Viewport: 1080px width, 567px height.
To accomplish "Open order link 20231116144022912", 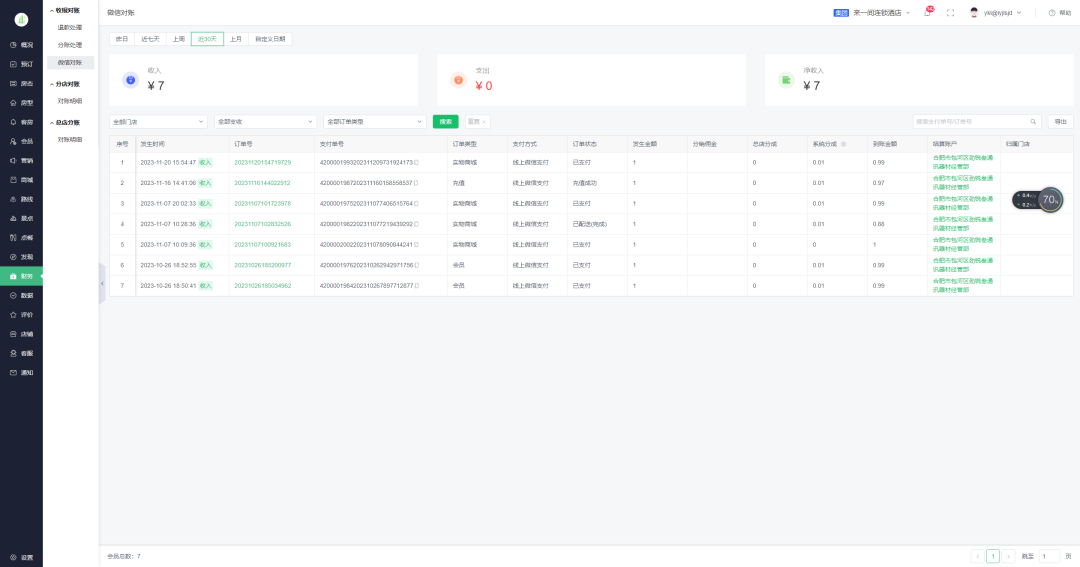I will tap(262, 183).
